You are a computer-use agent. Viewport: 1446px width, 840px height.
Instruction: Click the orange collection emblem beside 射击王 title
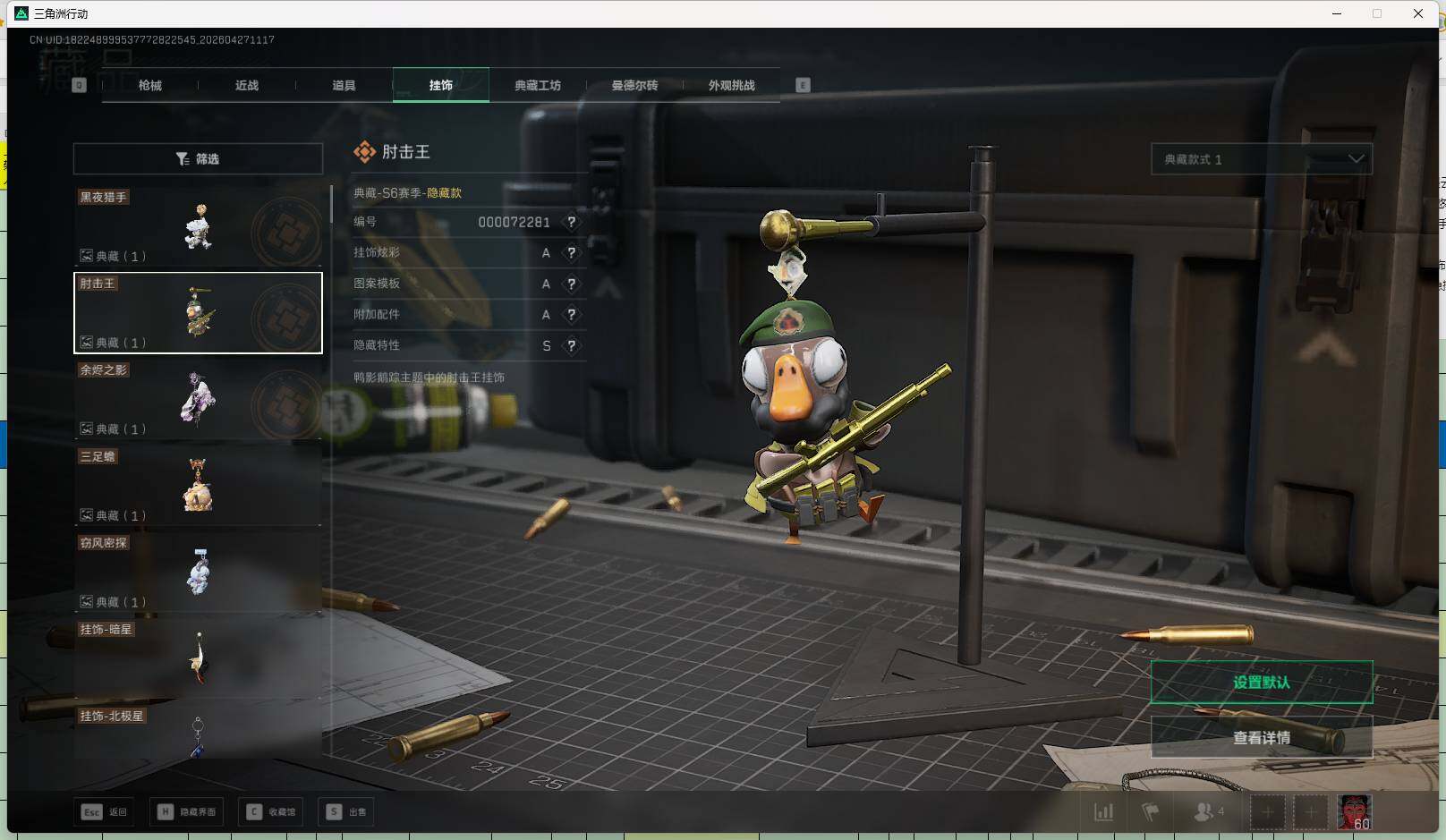coord(364,152)
